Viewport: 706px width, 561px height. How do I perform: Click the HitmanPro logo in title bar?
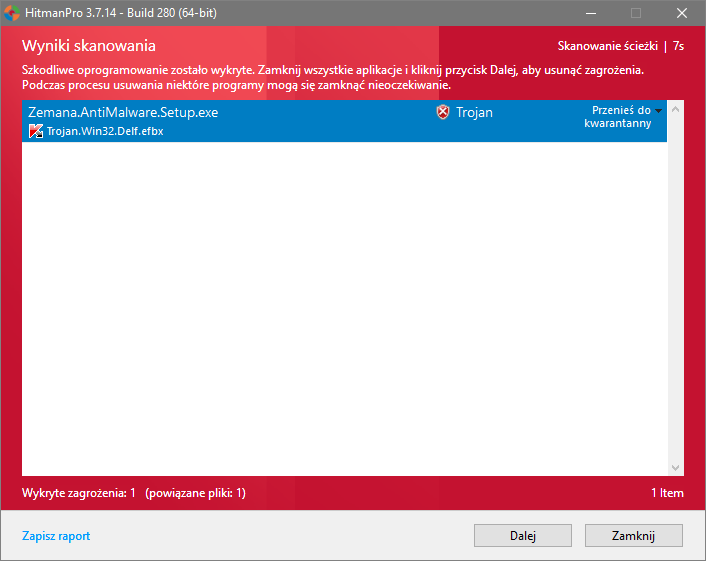point(12,13)
